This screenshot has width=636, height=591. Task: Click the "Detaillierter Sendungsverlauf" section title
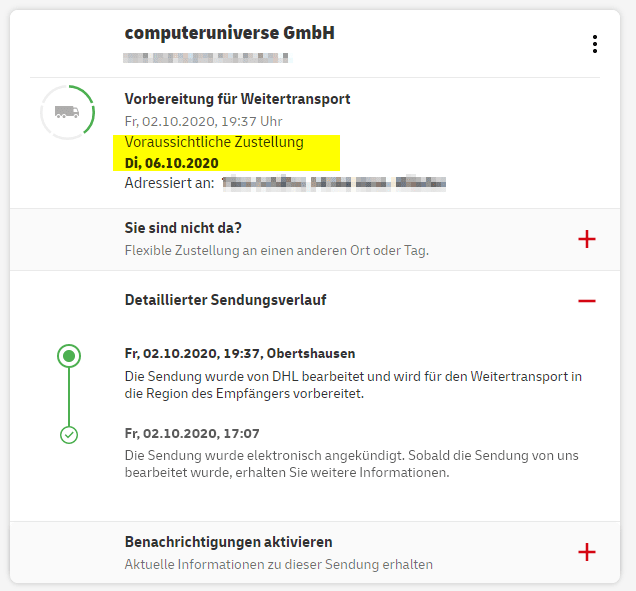click(225, 299)
